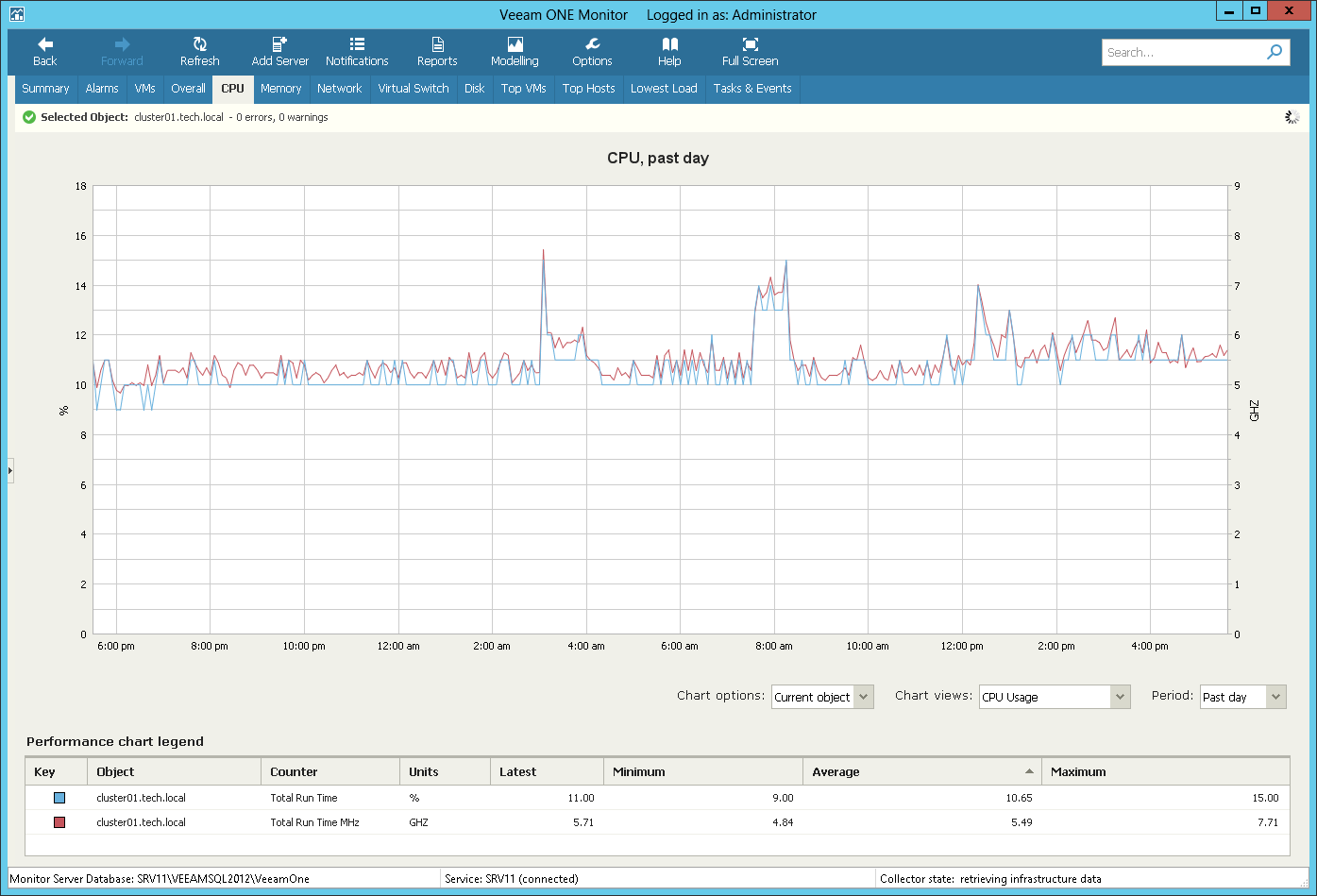
Task: Open the Memory tab
Action: (x=280, y=89)
